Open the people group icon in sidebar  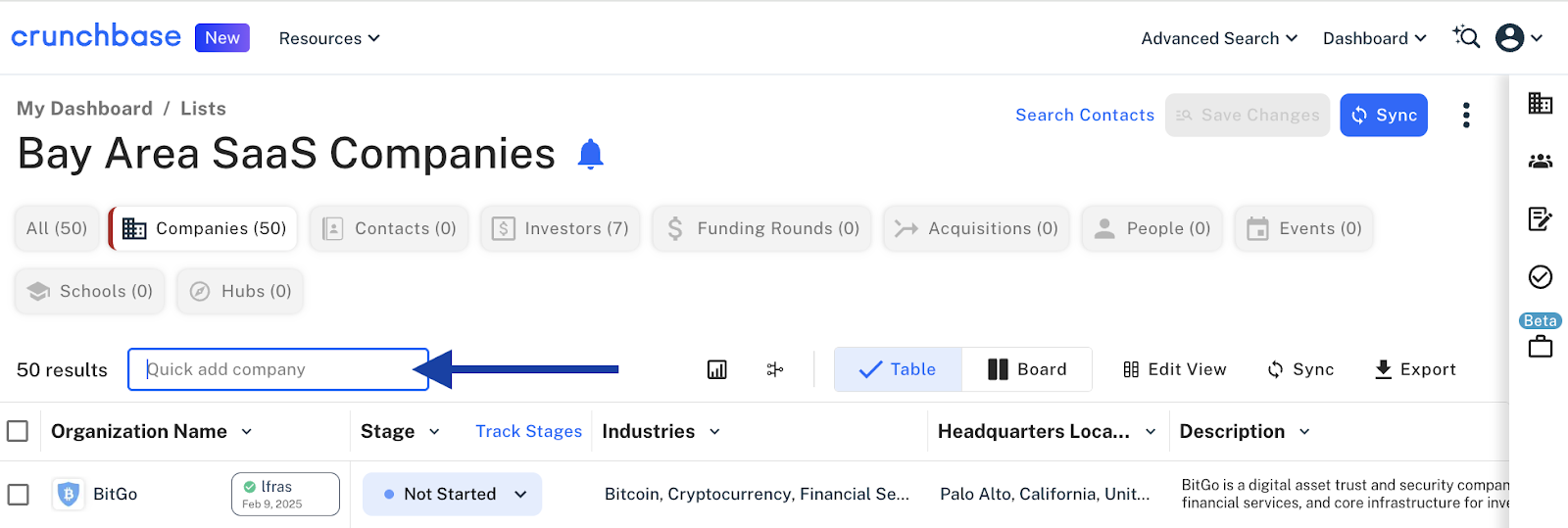pos(1540,162)
